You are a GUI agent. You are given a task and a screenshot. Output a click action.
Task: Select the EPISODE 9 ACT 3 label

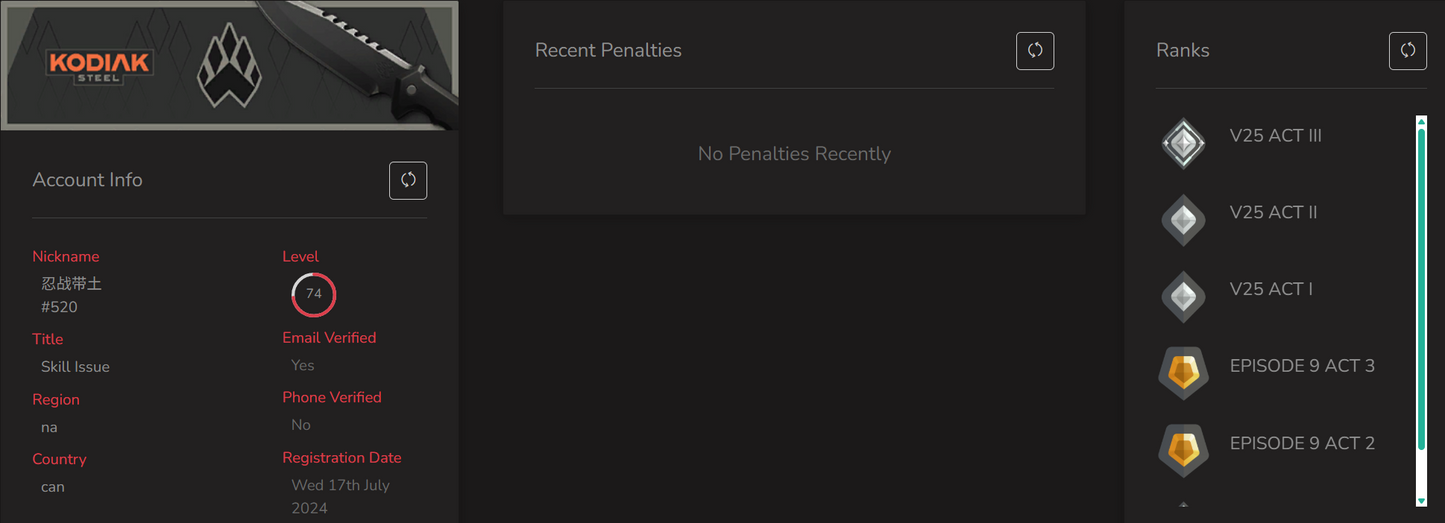[1302, 366]
